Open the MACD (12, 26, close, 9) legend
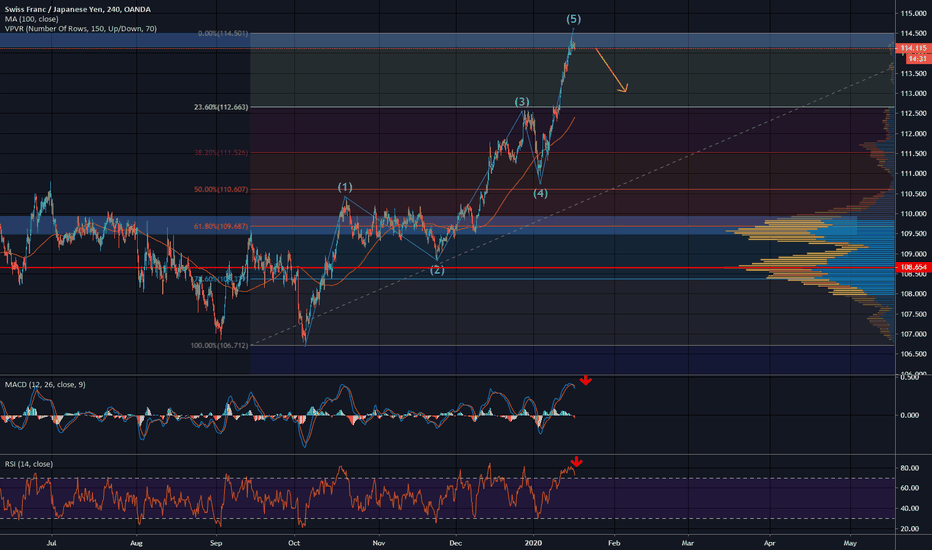 (47, 384)
